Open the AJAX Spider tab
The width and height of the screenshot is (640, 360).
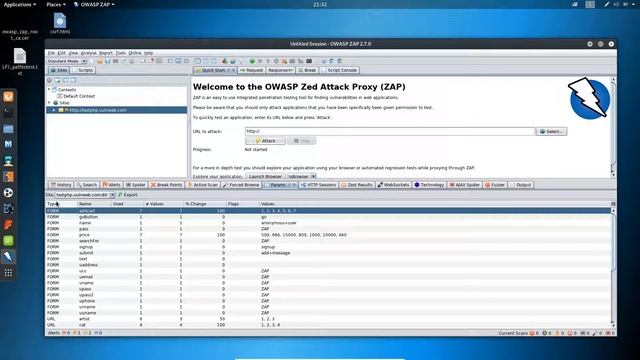pos(464,185)
